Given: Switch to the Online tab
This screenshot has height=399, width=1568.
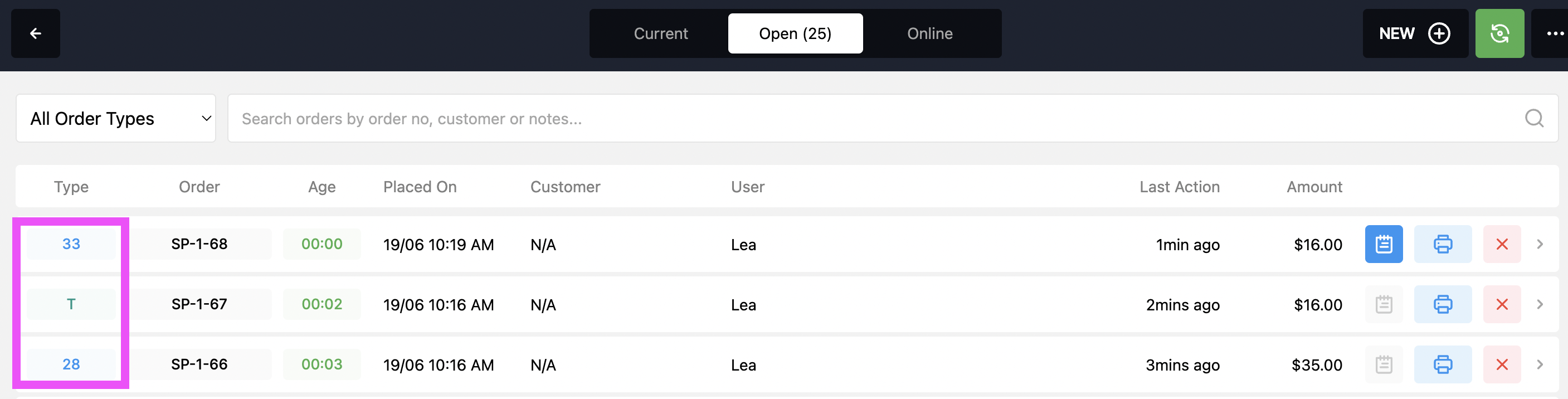Looking at the screenshot, I should (x=929, y=33).
